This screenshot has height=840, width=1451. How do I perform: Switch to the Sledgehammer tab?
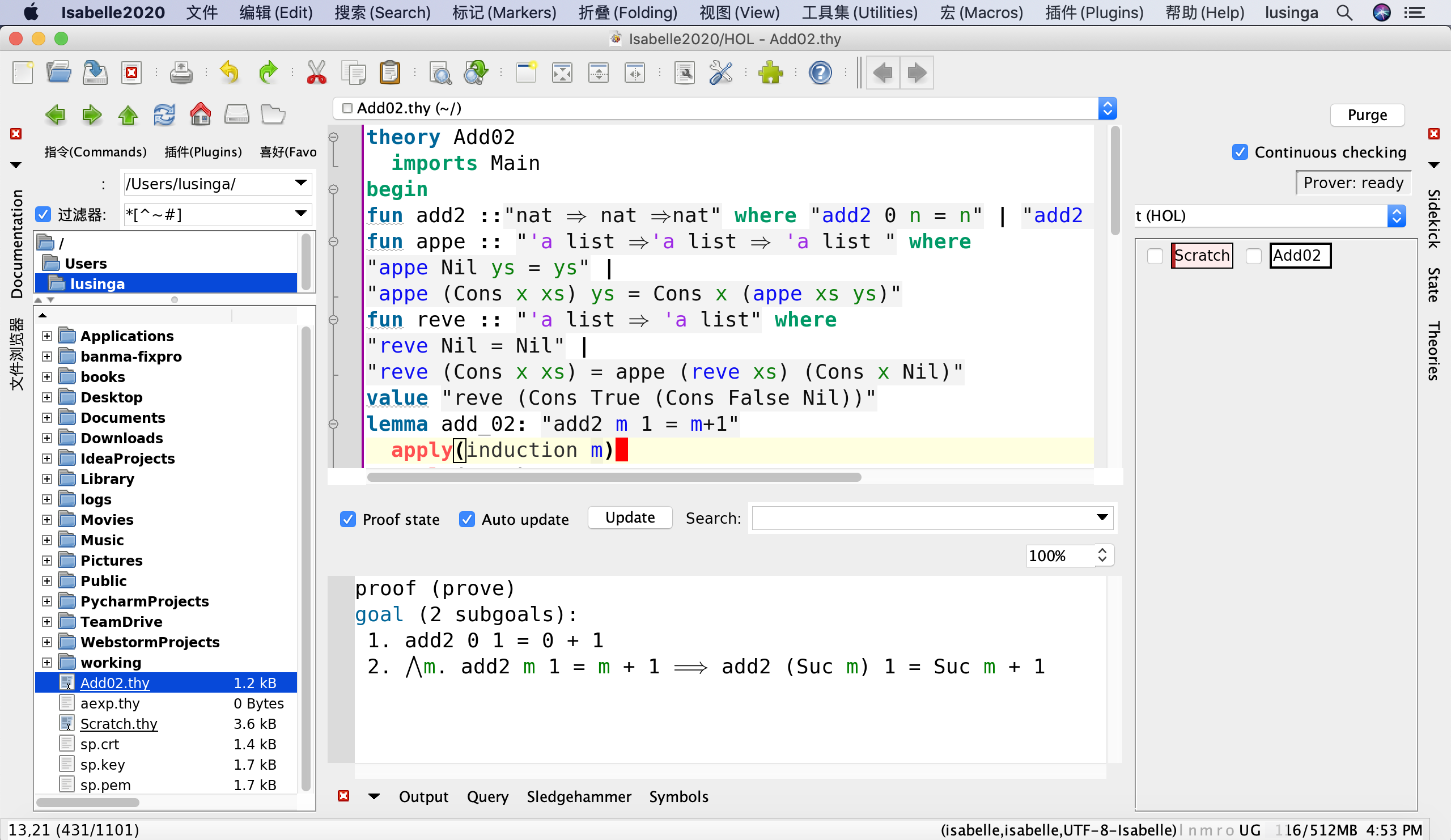click(579, 797)
